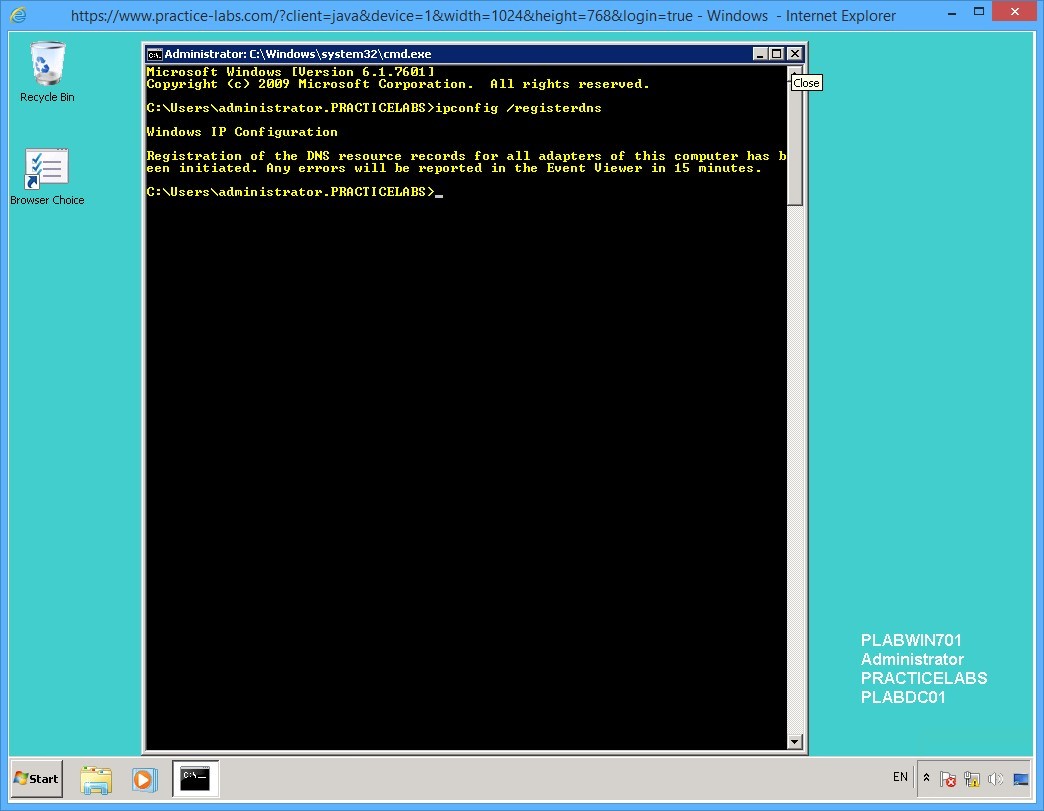Open the EN language selector
The width and height of the screenshot is (1044, 811).
pyautogui.click(x=899, y=777)
